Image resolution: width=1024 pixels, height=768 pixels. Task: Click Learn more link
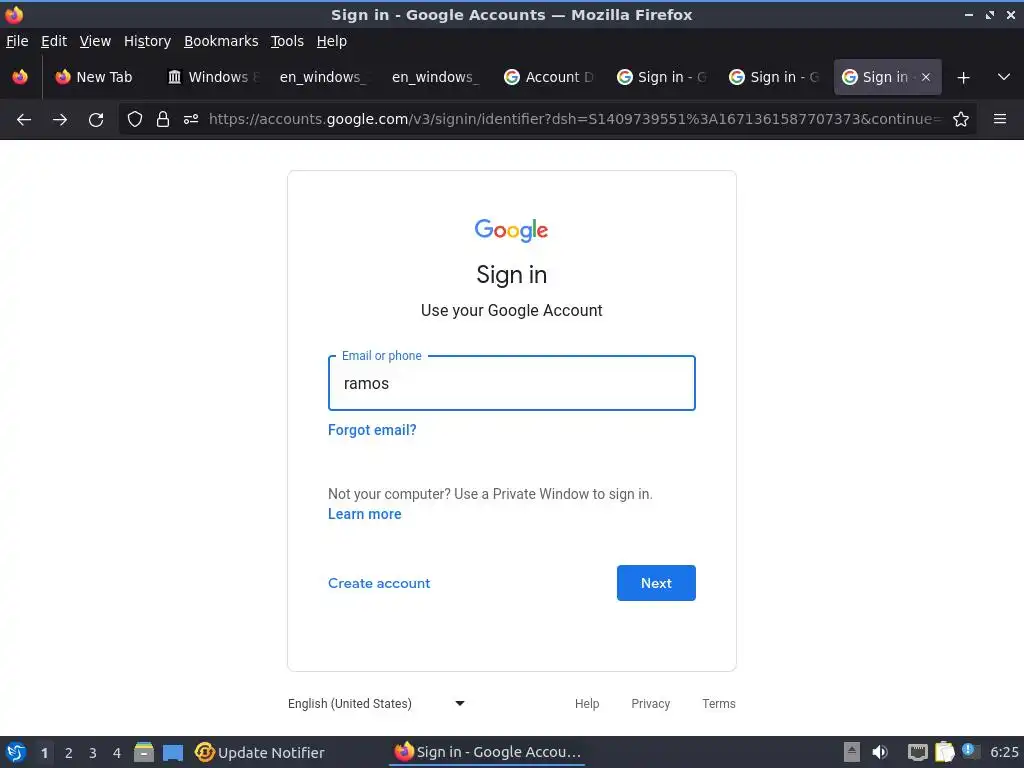coord(364,514)
